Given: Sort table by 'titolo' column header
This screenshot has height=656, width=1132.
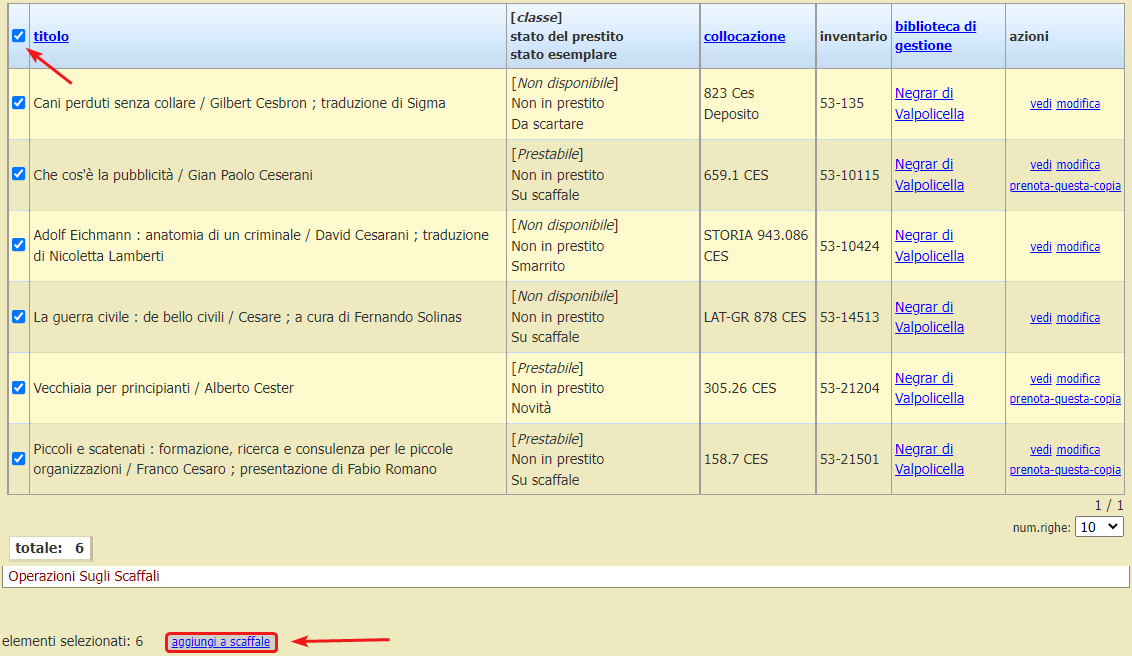Looking at the screenshot, I should 51,36.
